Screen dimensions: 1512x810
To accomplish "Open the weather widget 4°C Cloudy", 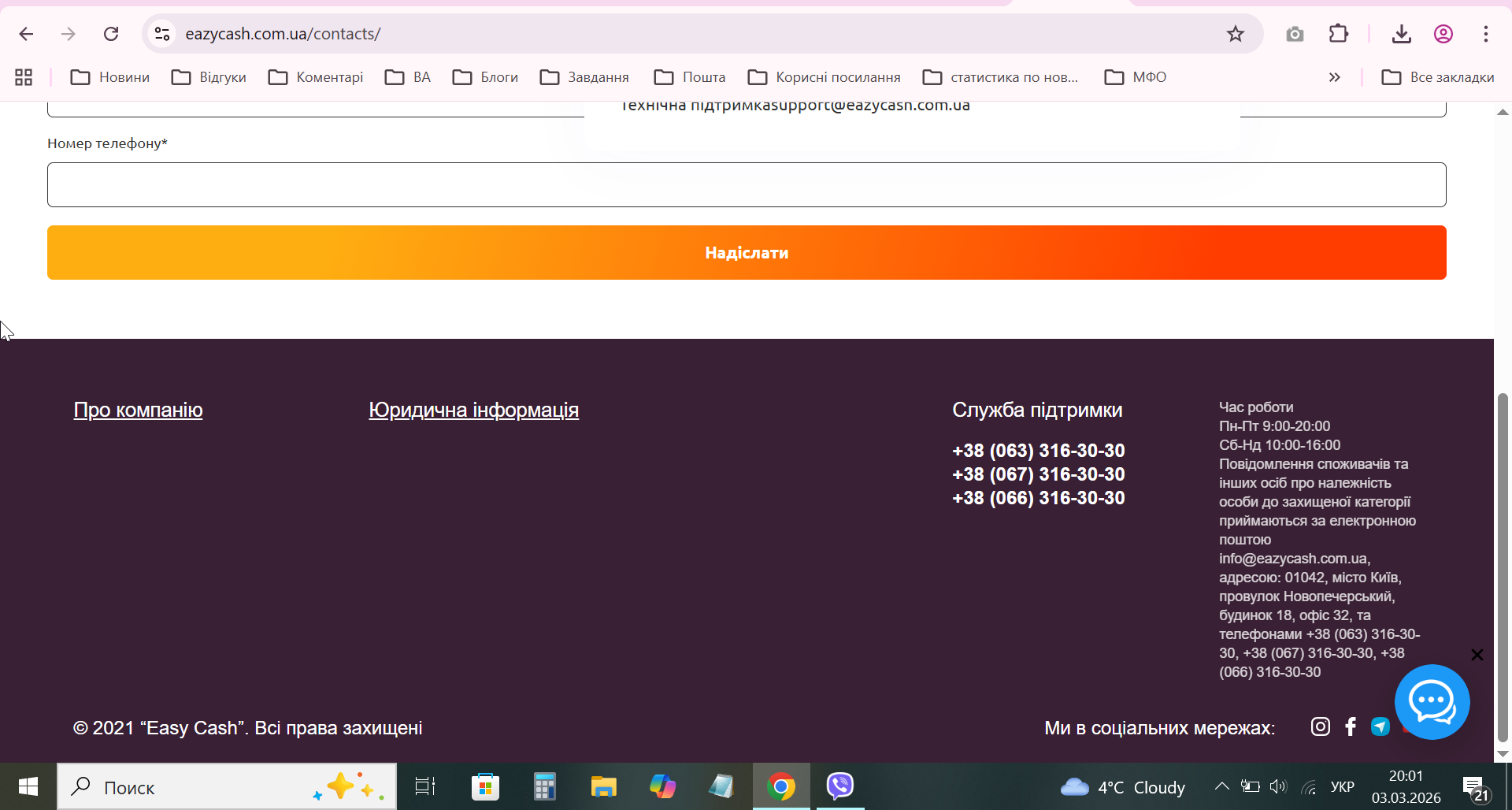I will click(1122, 787).
